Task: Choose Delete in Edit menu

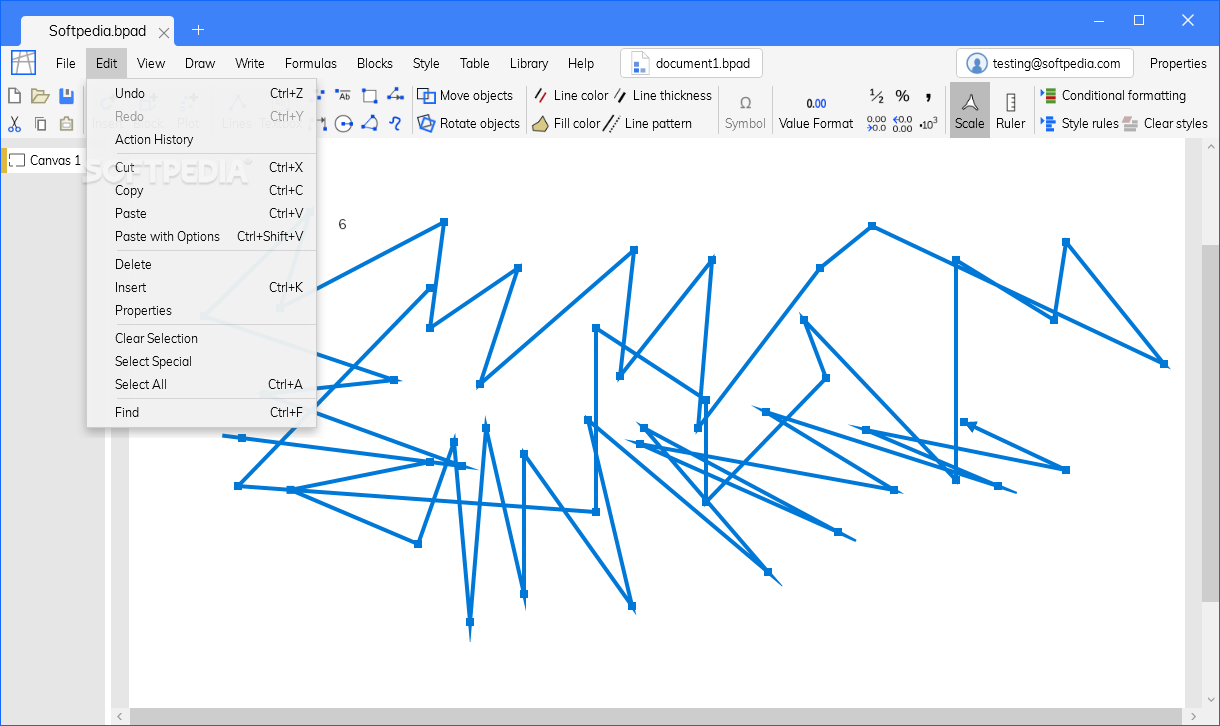Action: tap(202, 264)
